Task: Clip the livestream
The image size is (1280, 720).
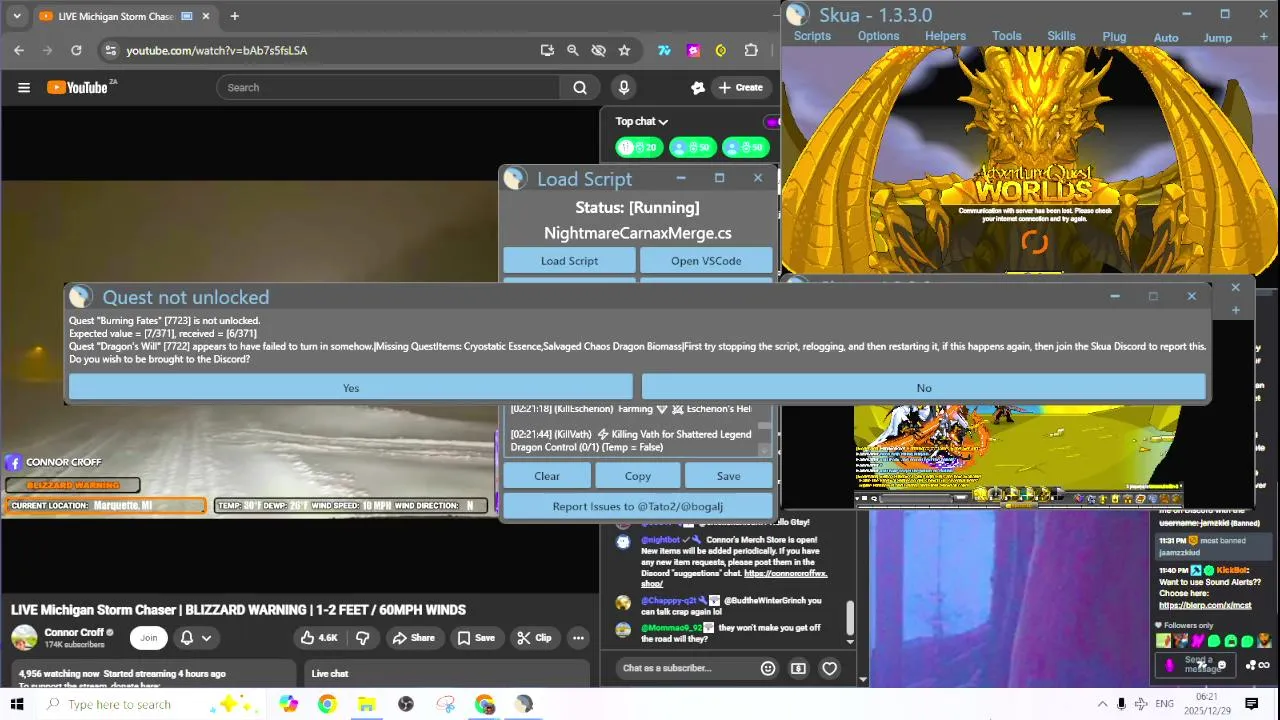Action: coord(533,638)
